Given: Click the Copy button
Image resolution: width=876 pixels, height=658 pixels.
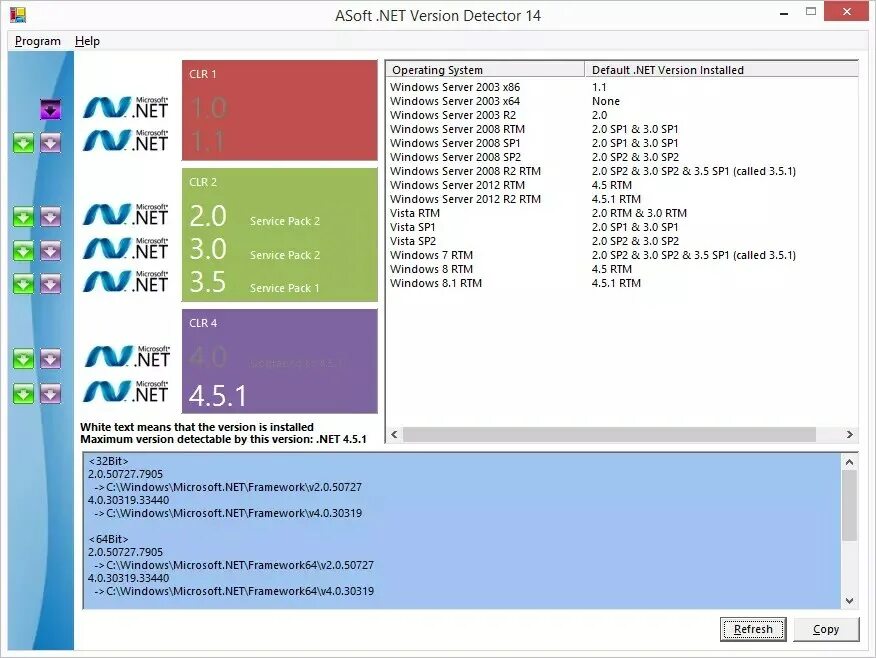Looking at the screenshot, I should coord(826,629).
